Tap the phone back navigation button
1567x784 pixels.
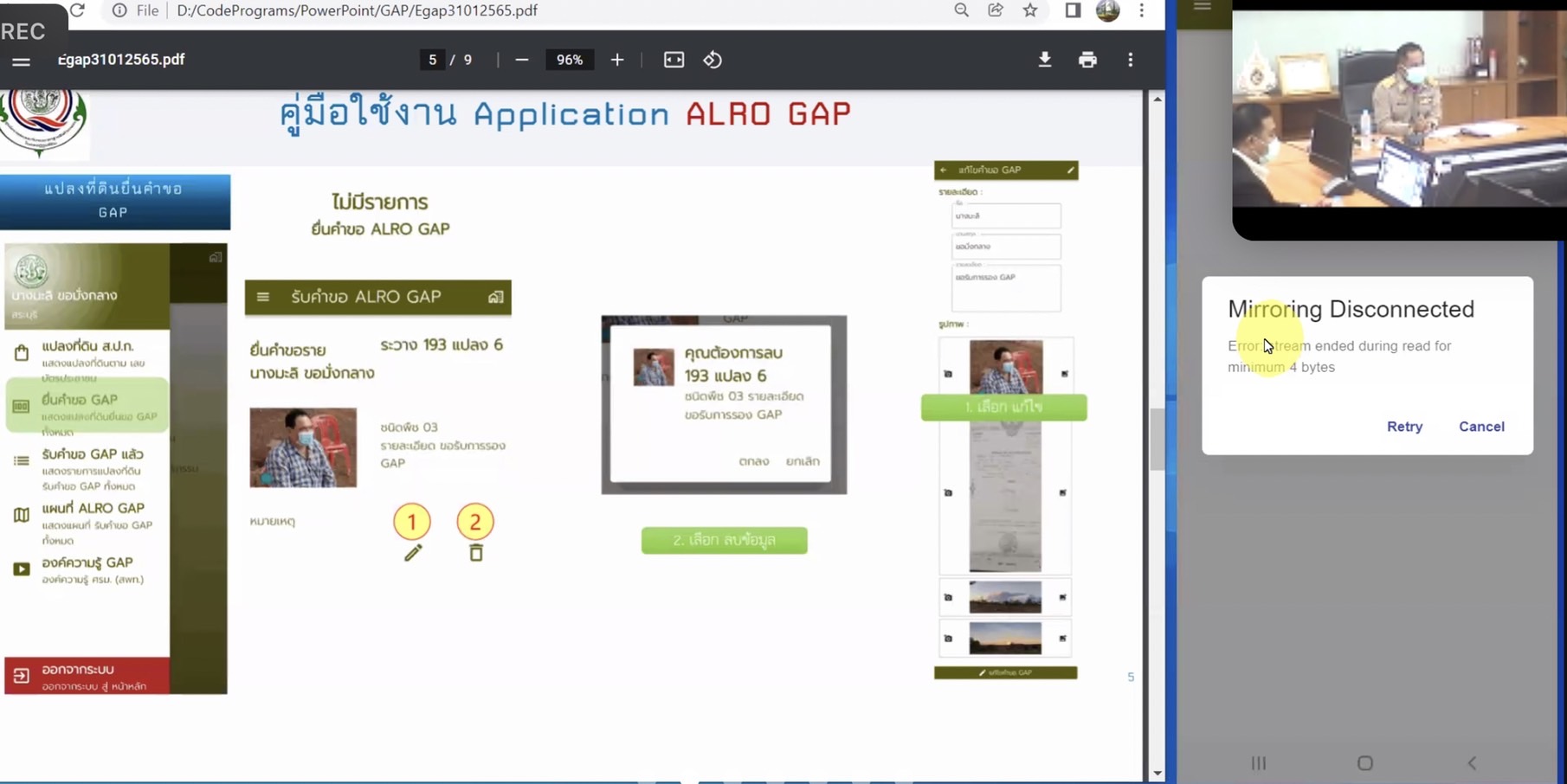[x=1472, y=763]
